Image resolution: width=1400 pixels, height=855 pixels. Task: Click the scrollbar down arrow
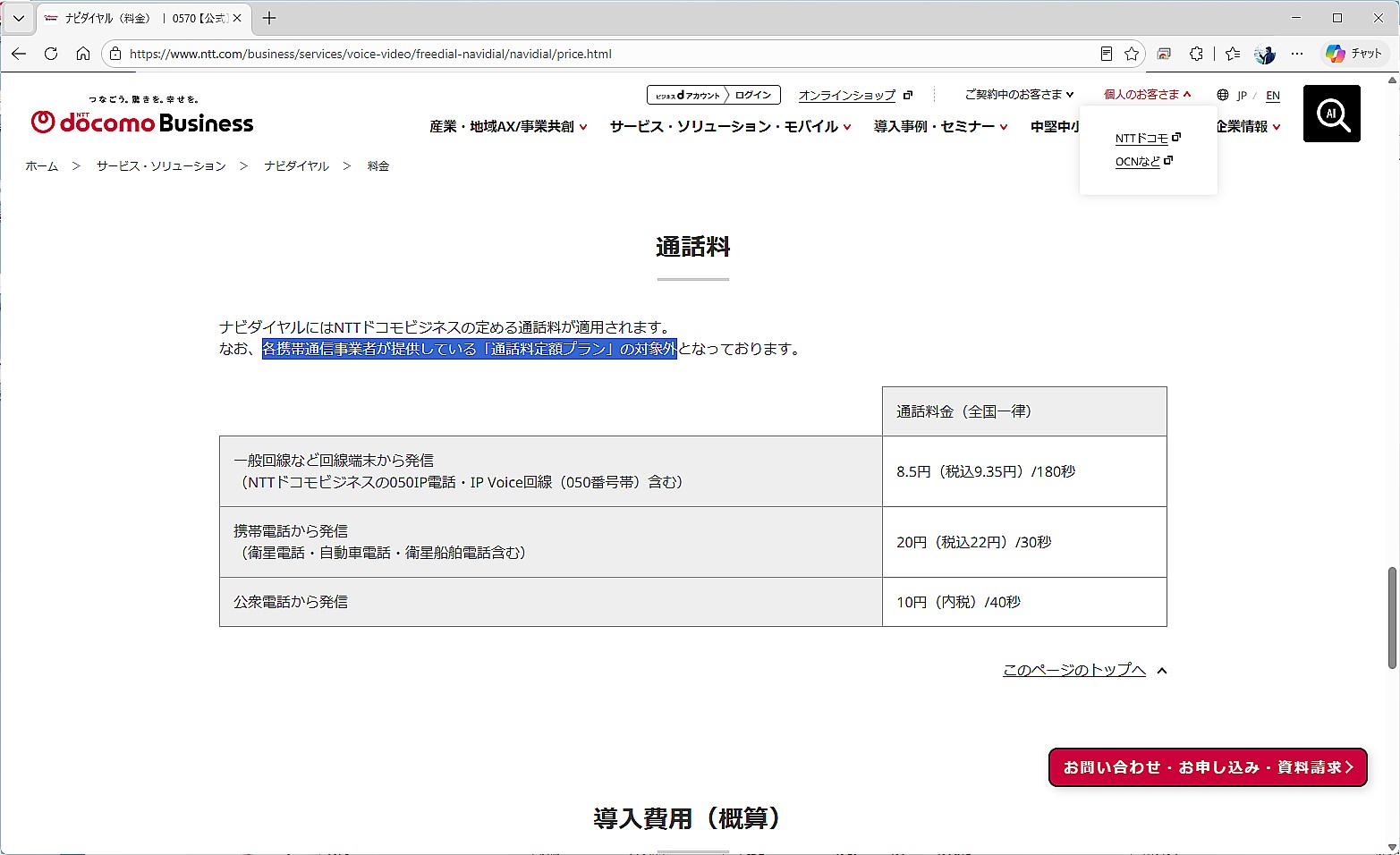[x=1392, y=847]
